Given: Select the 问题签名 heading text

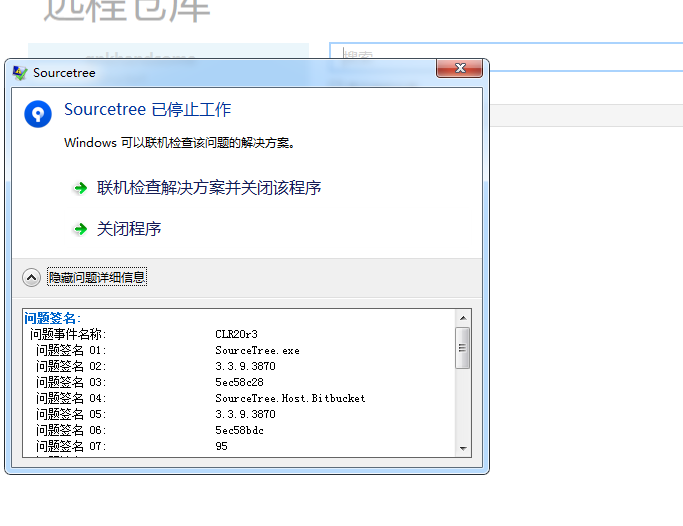Looking at the screenshot, I should [x=52, y=318].
